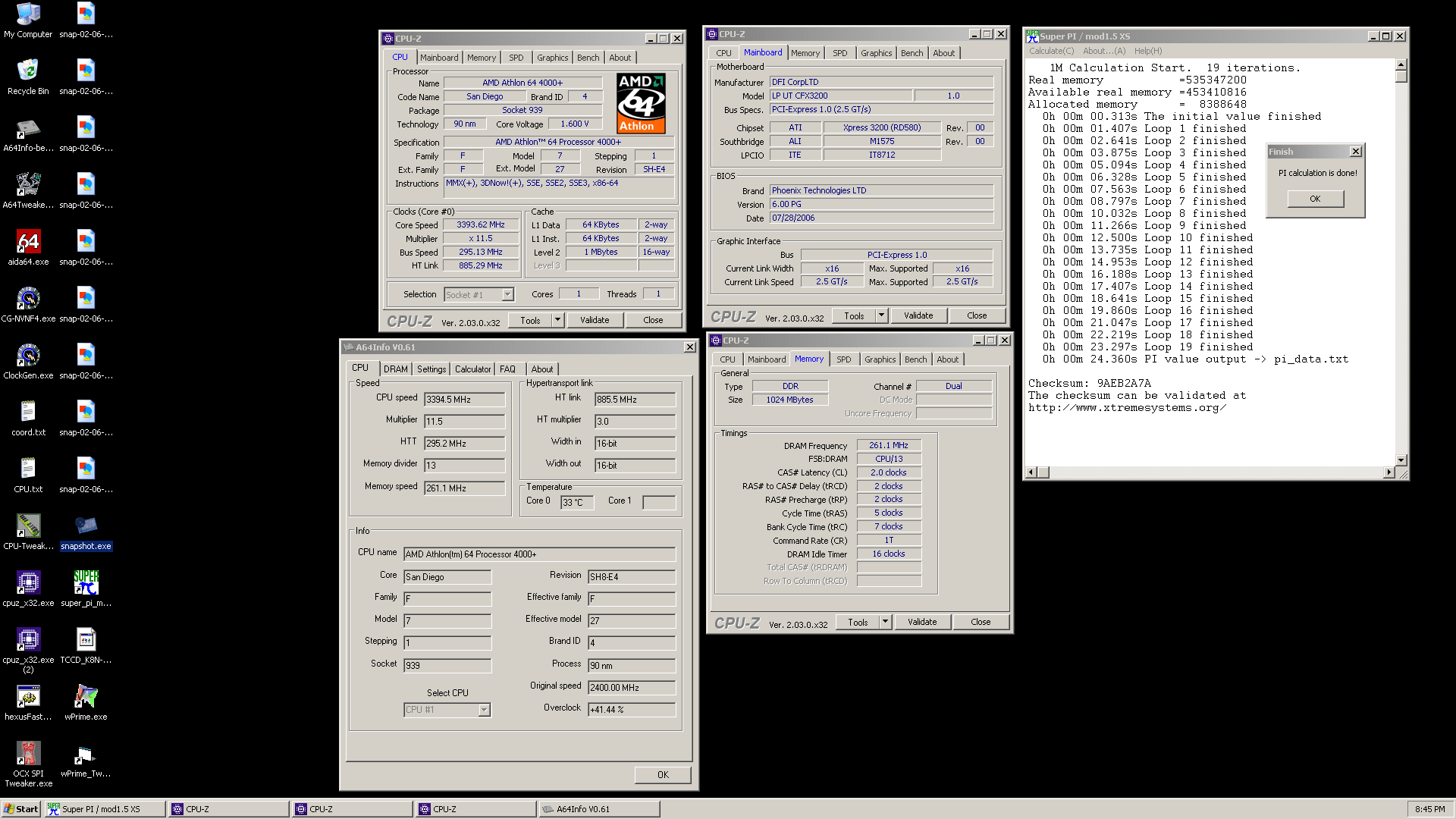Select aida64.exe desktop icon
Image resolution: width=1456 pixels, height=819 pixels.
[x=28, y=248]
